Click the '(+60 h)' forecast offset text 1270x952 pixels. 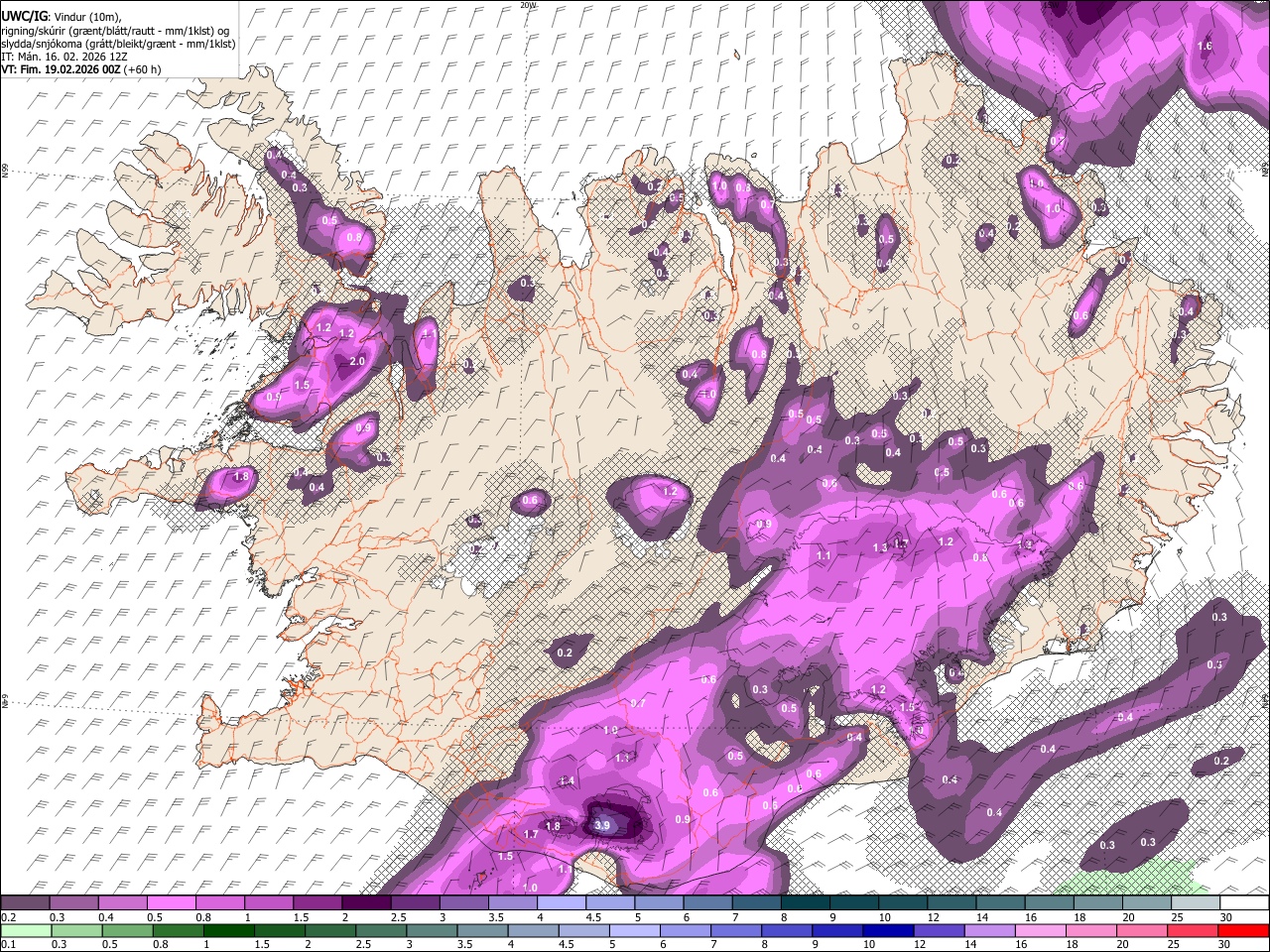pyautogui.click(x=142, y=69)
